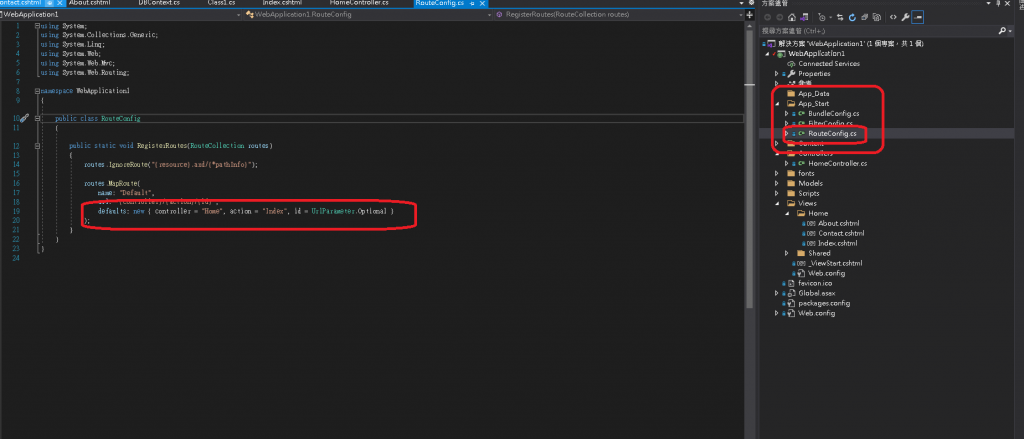
Task: Select _ViewStart.cshtml file
Action: 835,263
